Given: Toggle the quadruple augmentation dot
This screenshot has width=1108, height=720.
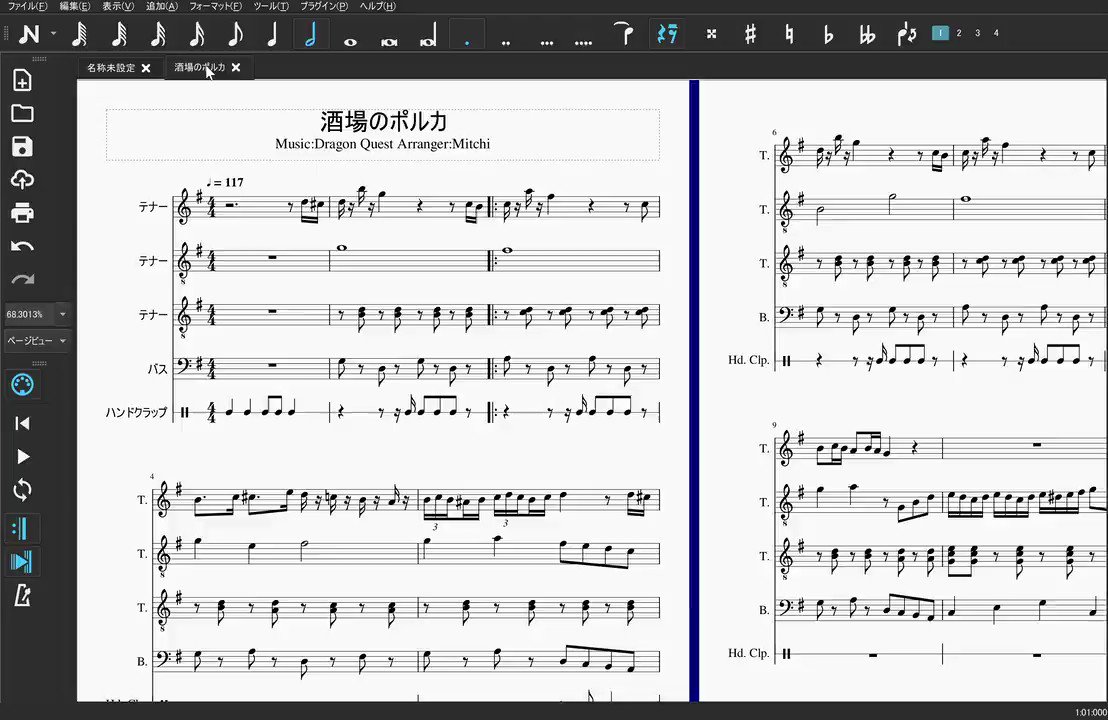Looking at the screenshot, I should 584,42.
